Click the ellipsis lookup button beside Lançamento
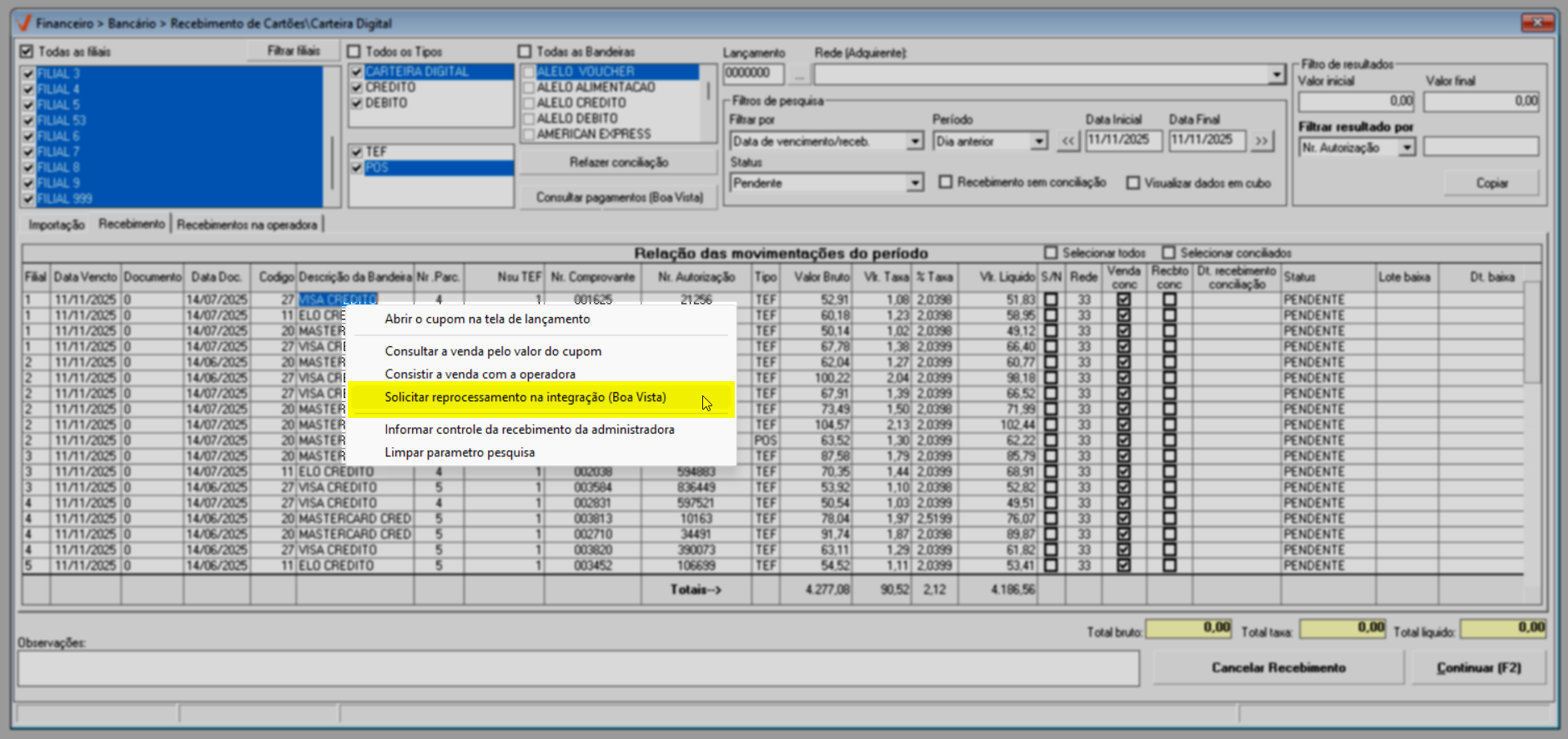The width and height of the screenshot is (1568, 739). tap(799, 74)
